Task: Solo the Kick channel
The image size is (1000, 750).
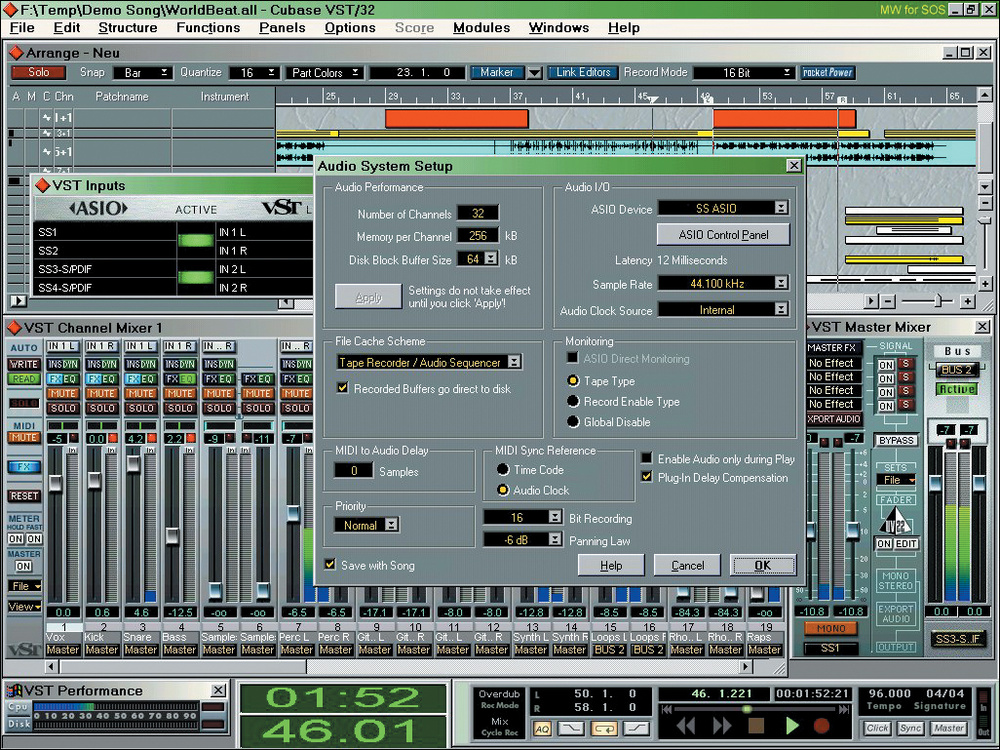Action: (x=102, y=408)
